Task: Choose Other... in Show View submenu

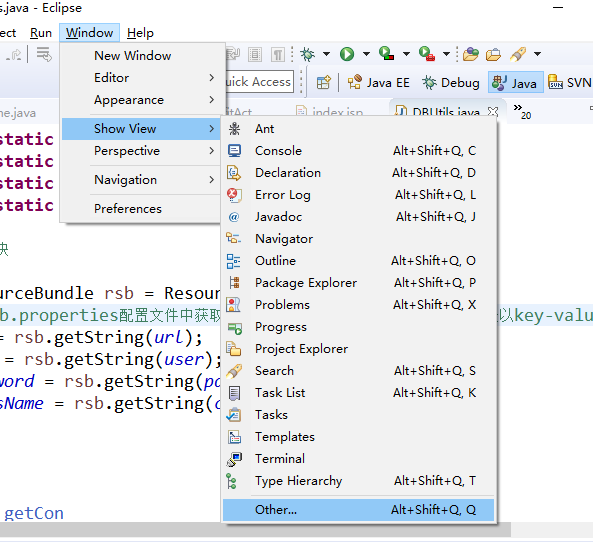Action: [x=359, y=510]
